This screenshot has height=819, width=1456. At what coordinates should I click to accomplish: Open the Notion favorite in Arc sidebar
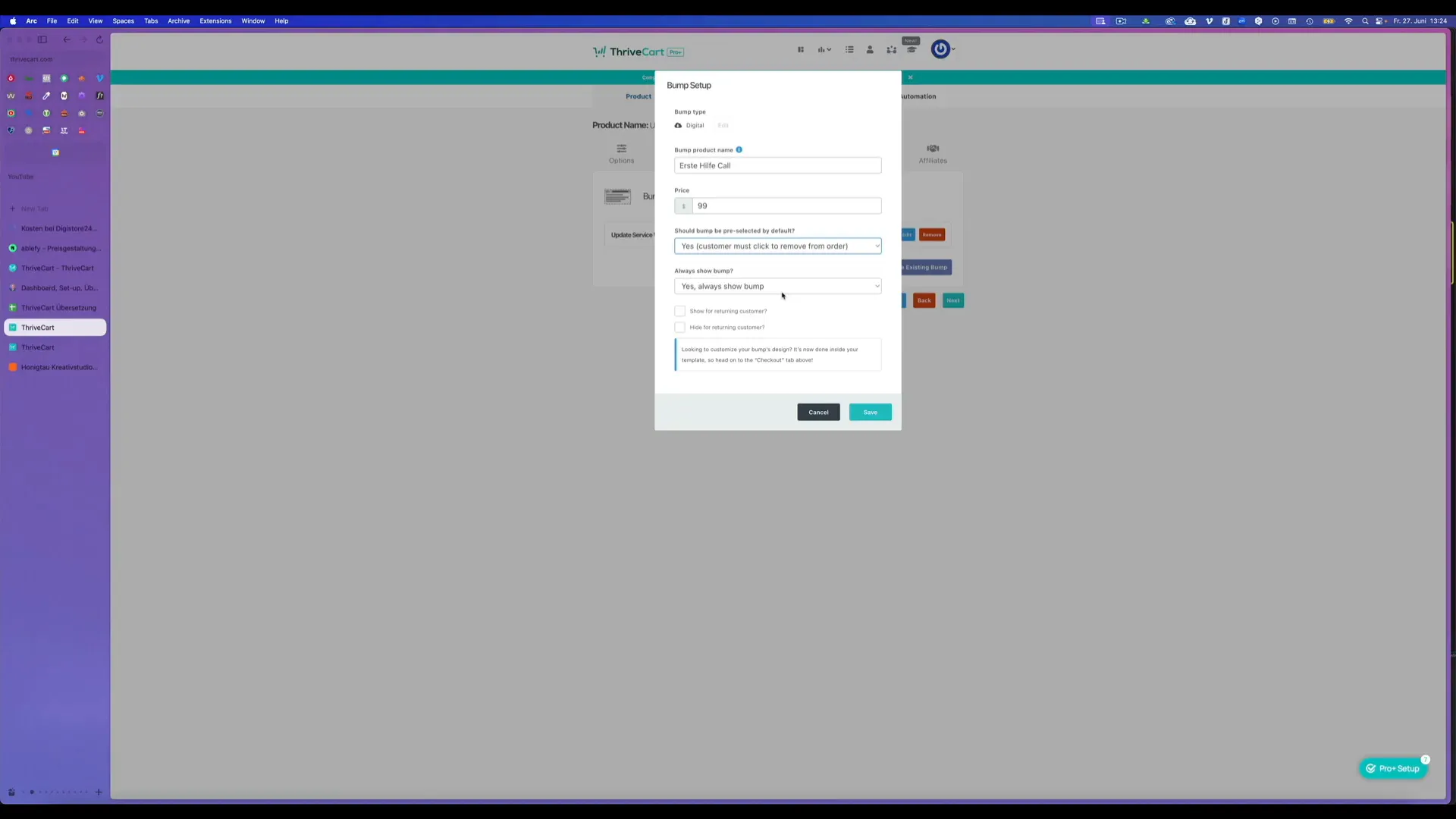point(64,96)
